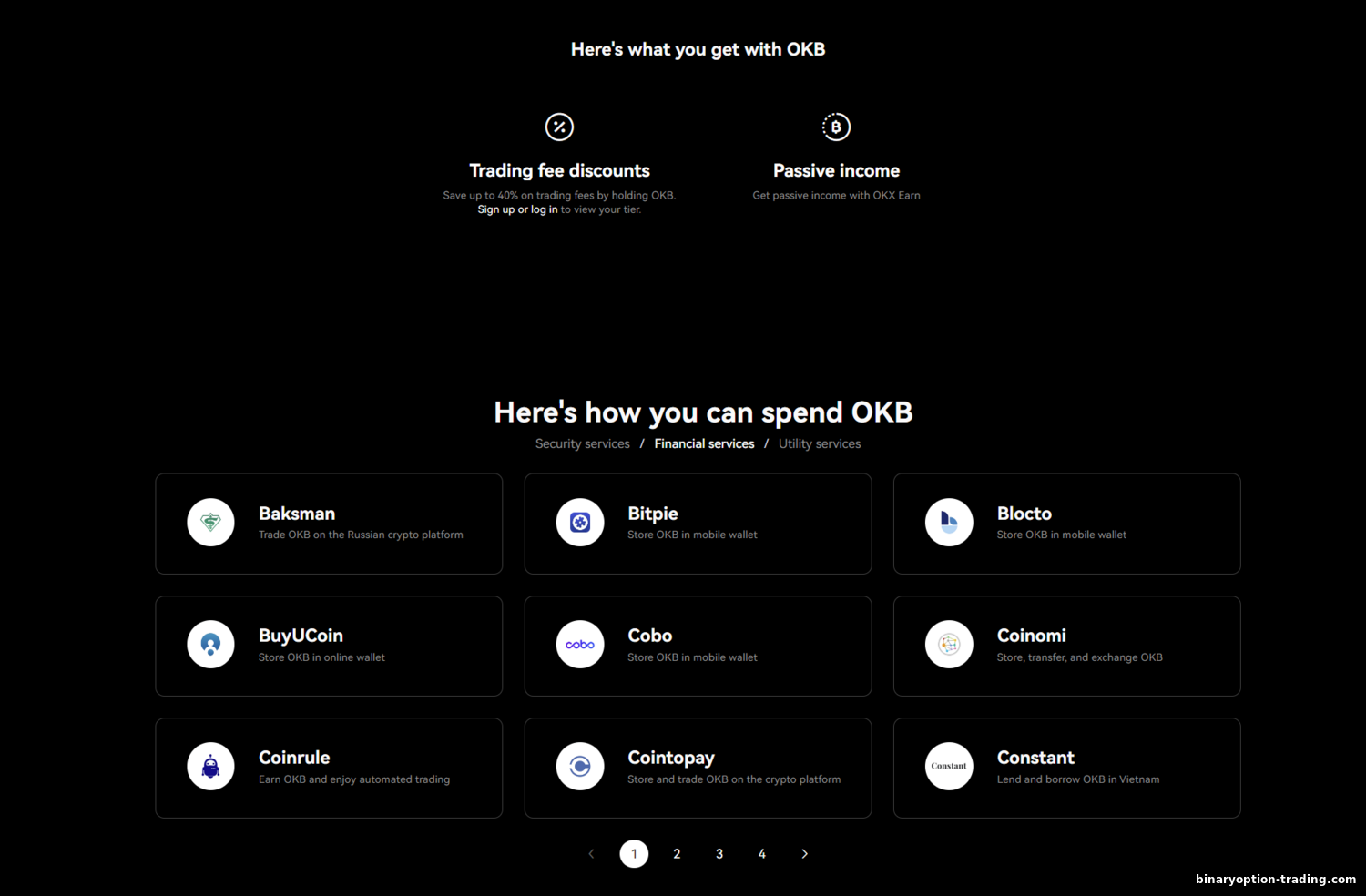Screen dimensions: 1366x896
Task: Click the Blocto card title
Action: point(1024,514)
